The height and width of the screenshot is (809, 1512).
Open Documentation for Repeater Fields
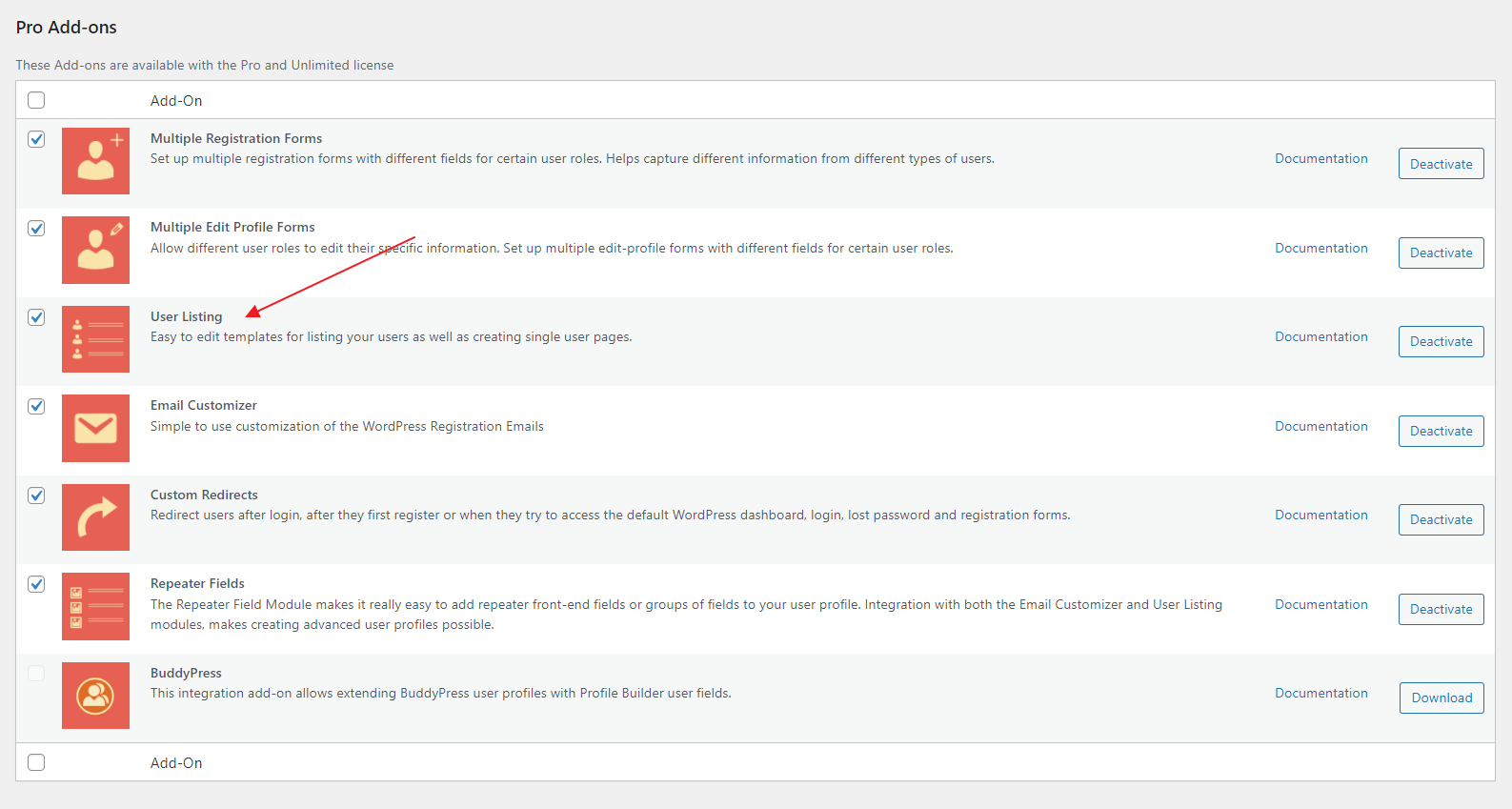[1321, 604]
